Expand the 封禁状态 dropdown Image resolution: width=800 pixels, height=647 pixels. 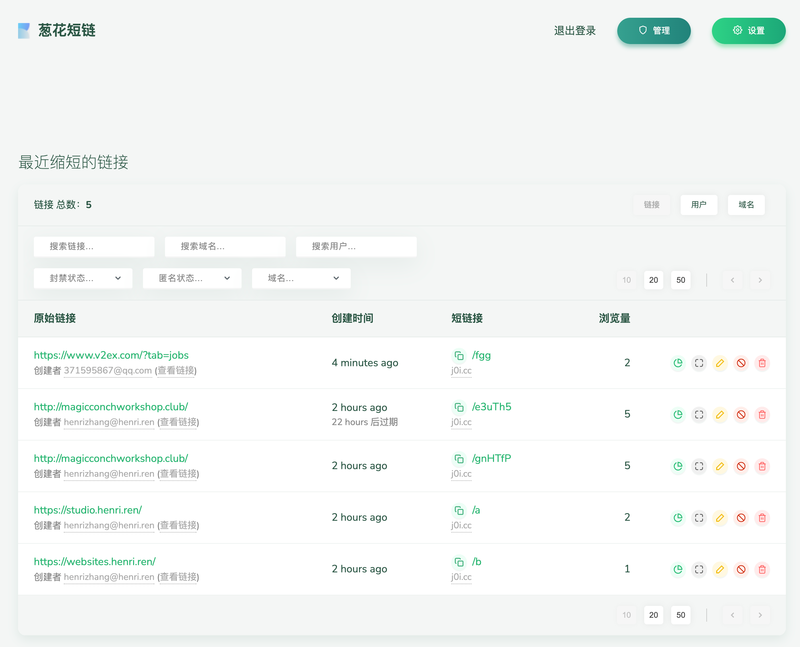[83, 278]
